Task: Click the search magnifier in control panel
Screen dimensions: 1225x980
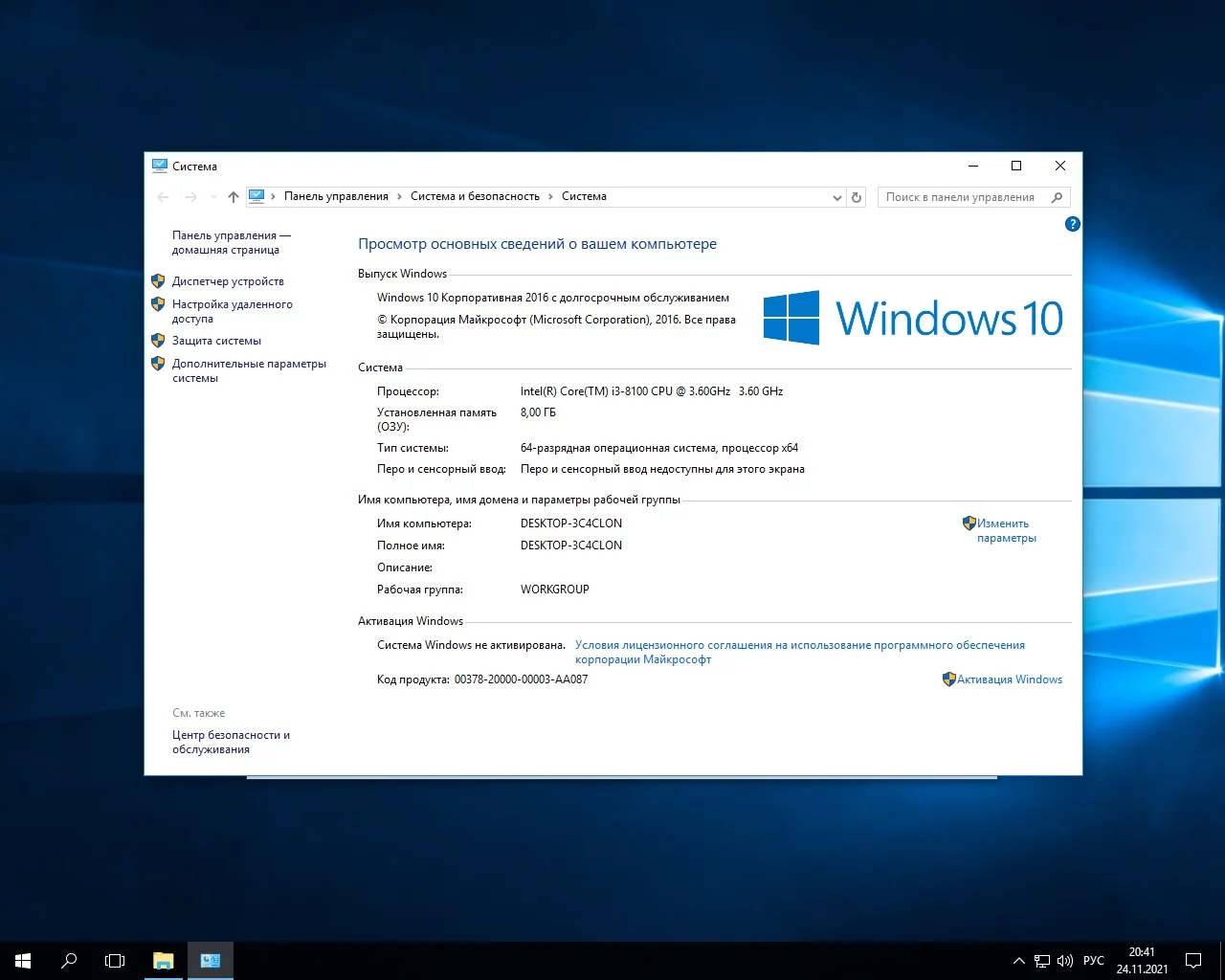Action: click(x=1057, y=197)
